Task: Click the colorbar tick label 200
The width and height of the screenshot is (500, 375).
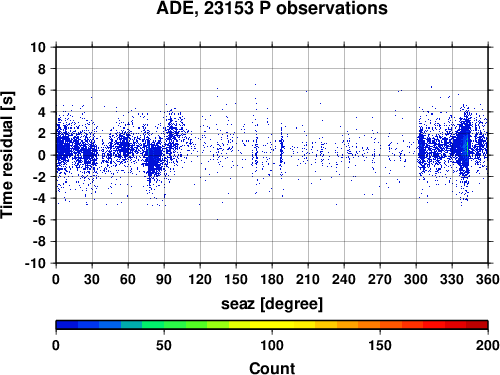Action: tap(488, 345)
